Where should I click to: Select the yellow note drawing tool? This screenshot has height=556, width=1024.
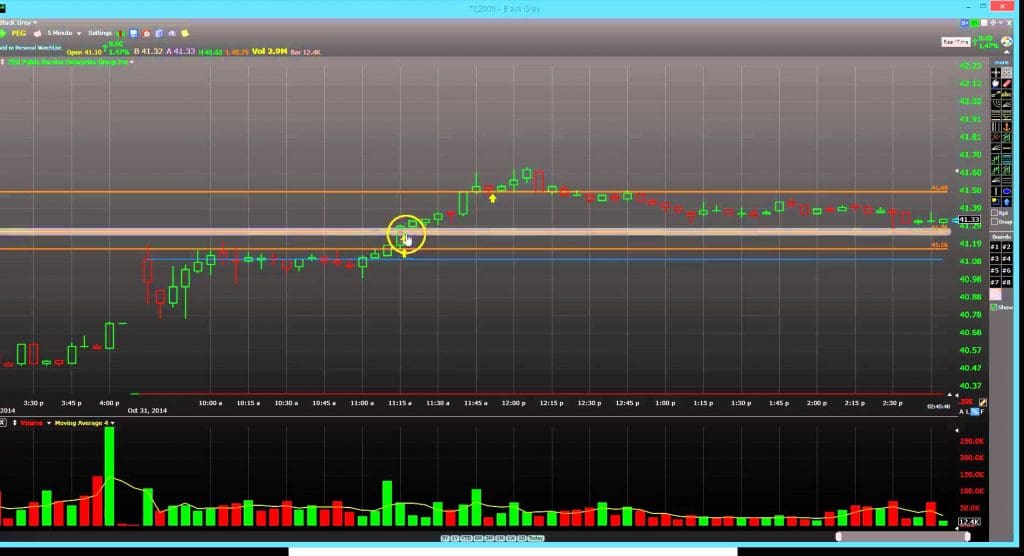(995, 202)
